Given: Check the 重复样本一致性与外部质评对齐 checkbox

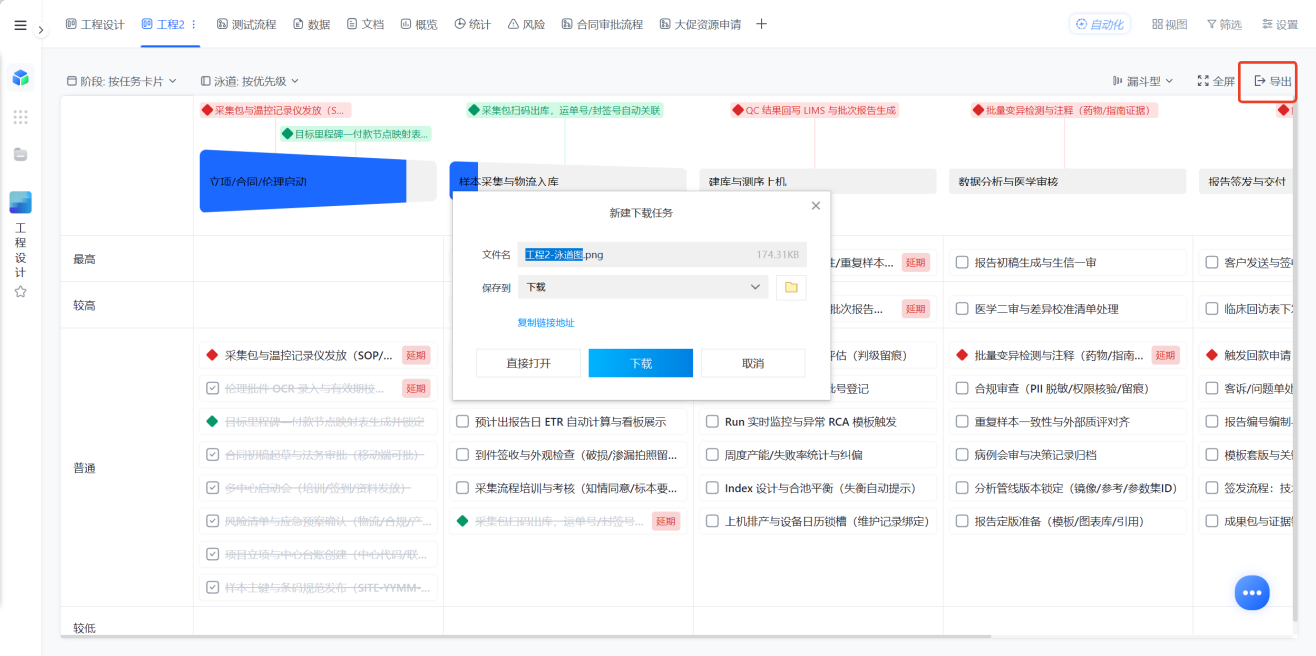Looking at the screenshot, I should pos(962,422).
